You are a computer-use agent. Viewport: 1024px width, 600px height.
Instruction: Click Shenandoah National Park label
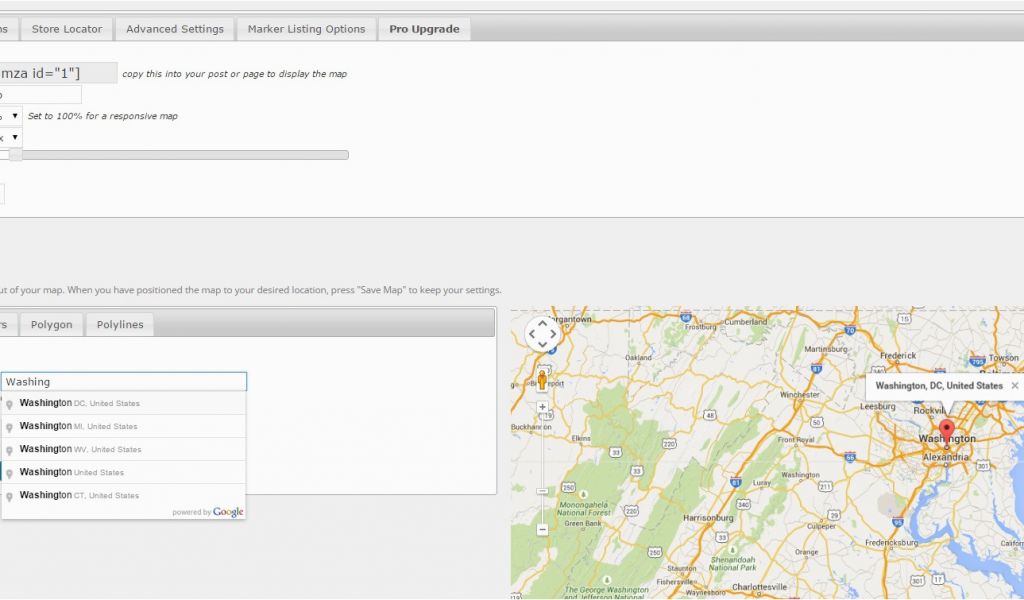click(732, 564)
